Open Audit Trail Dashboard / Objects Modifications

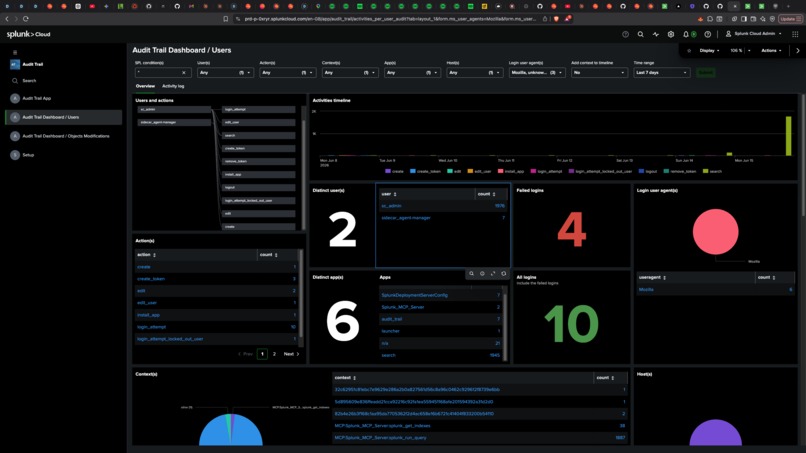pyautogui.click(x=66, y=136)
